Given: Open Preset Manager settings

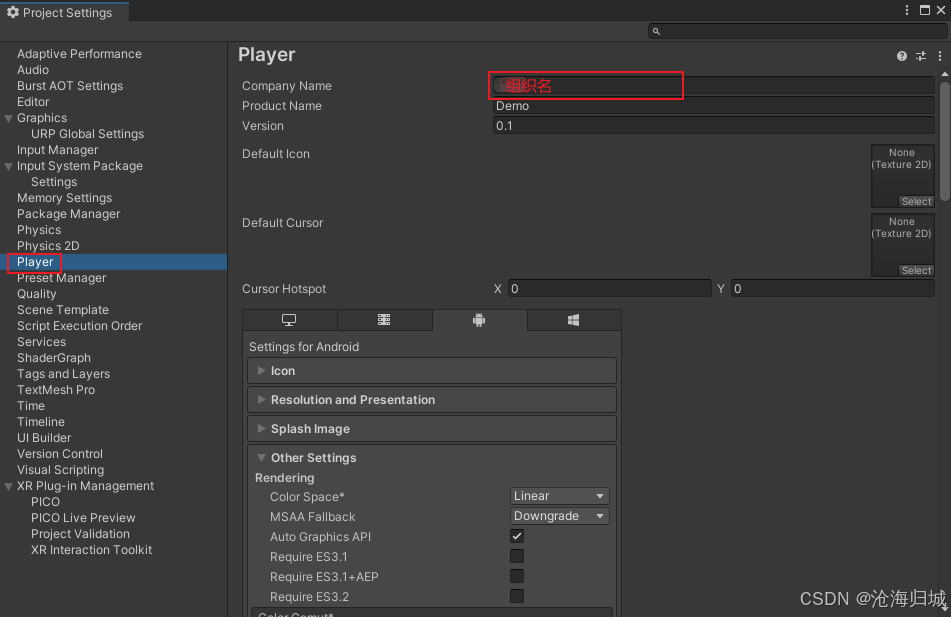Looking at the screenshot, I should coord(61,278).
